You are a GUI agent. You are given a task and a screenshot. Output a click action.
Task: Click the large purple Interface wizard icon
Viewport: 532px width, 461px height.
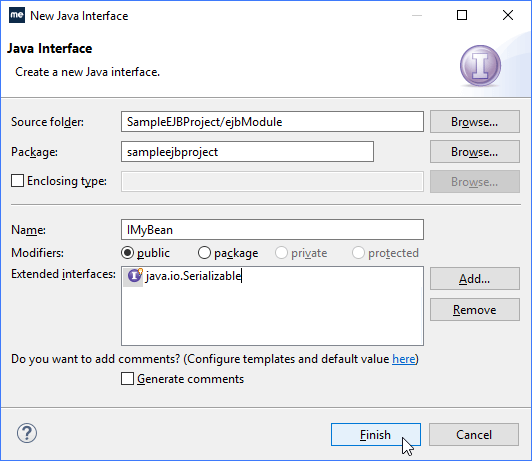click(x=480, y=66)
